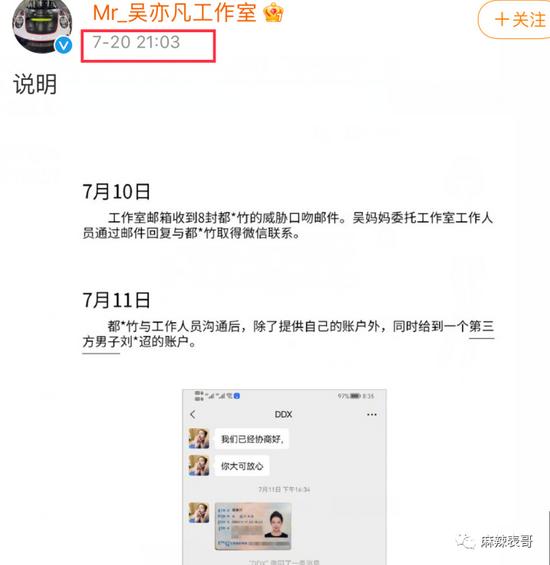Click the chat avatar beside the ID card image

point(199,512)
